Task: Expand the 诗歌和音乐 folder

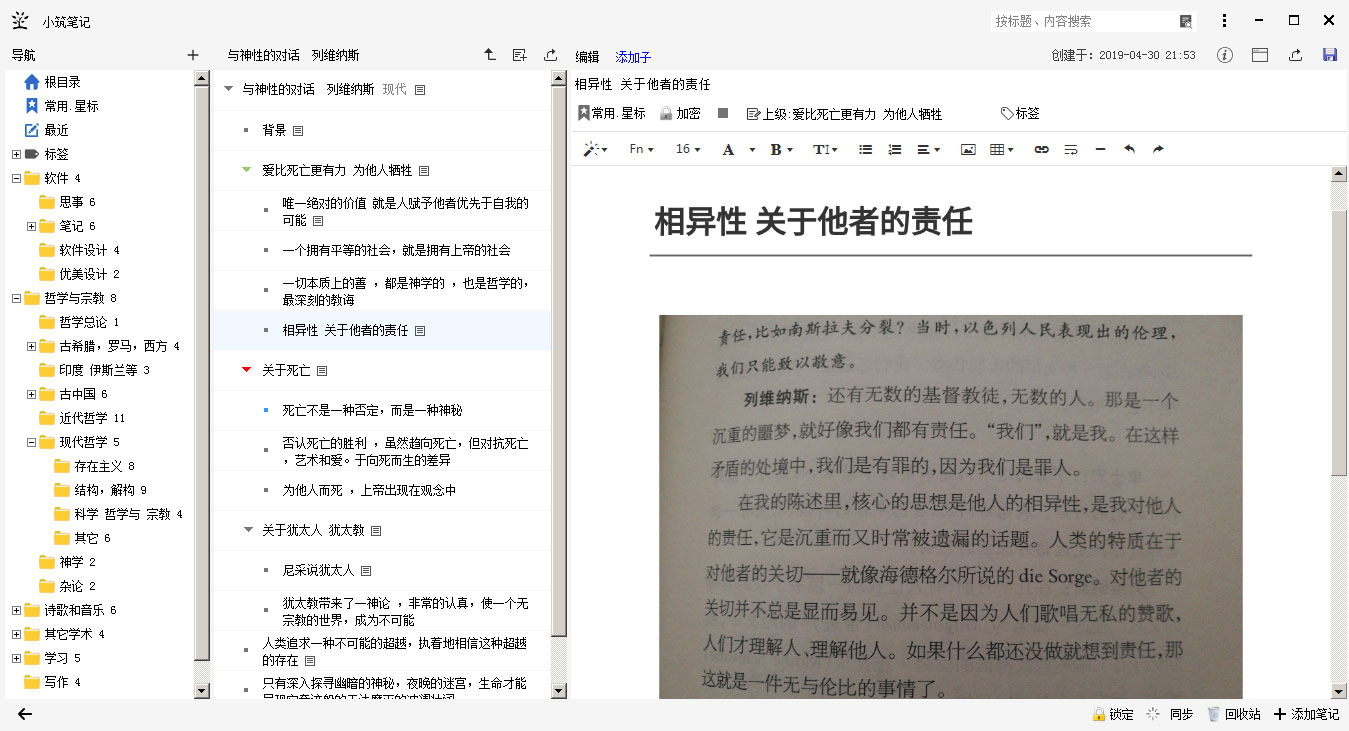Action: 16,610
